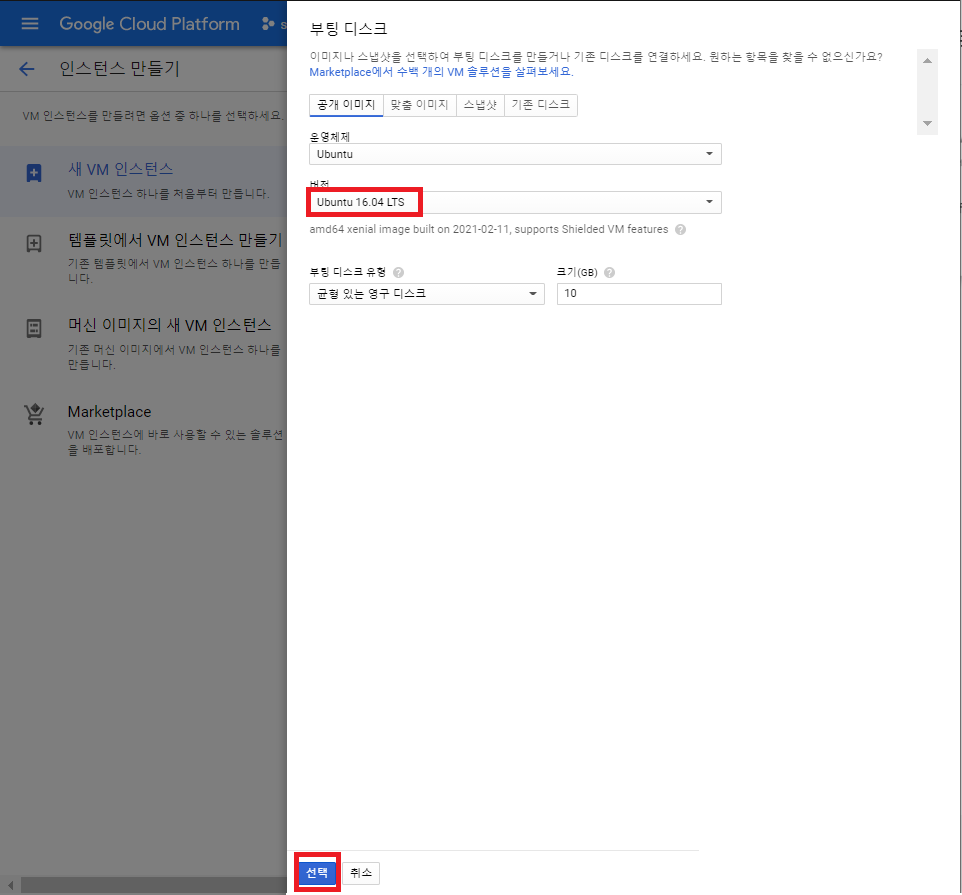Select 새 VM 인스턴스 option
This screenshot has height=895, width=962.
click(143, 181)
